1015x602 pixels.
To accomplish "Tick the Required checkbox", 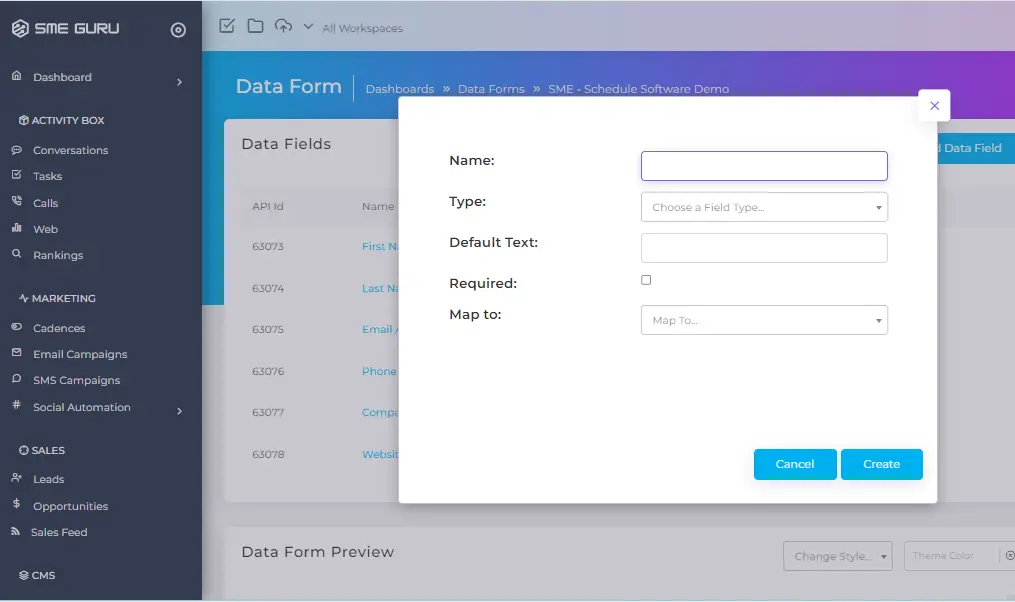I will pyautogui.click(x=646, y=280).
